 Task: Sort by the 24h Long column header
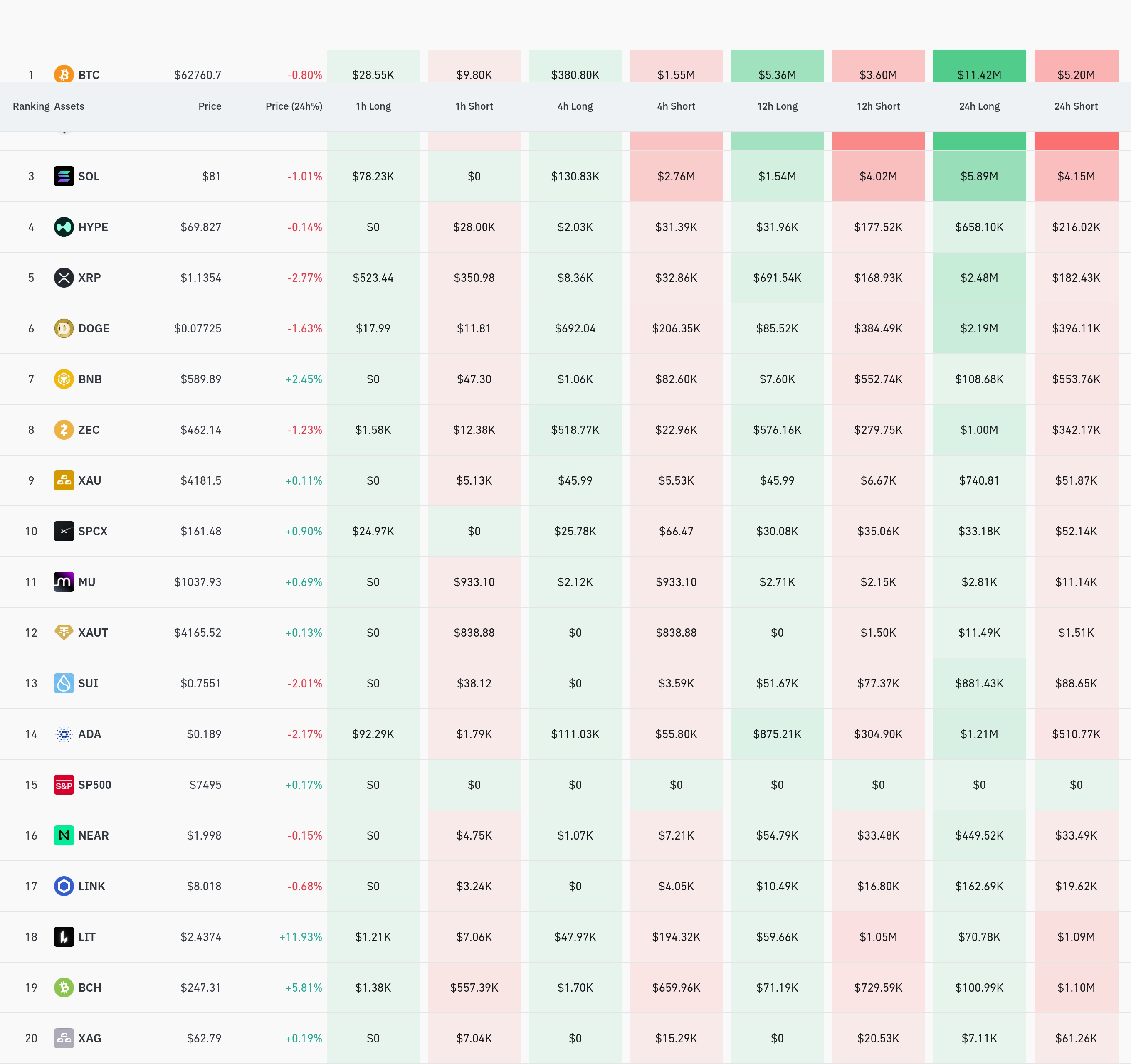click(979, 106)
